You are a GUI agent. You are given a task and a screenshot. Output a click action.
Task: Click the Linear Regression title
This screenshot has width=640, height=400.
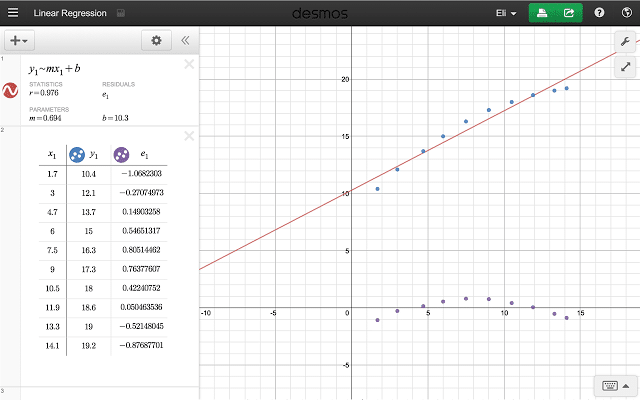pyautogui.click(x=70, y=13)
